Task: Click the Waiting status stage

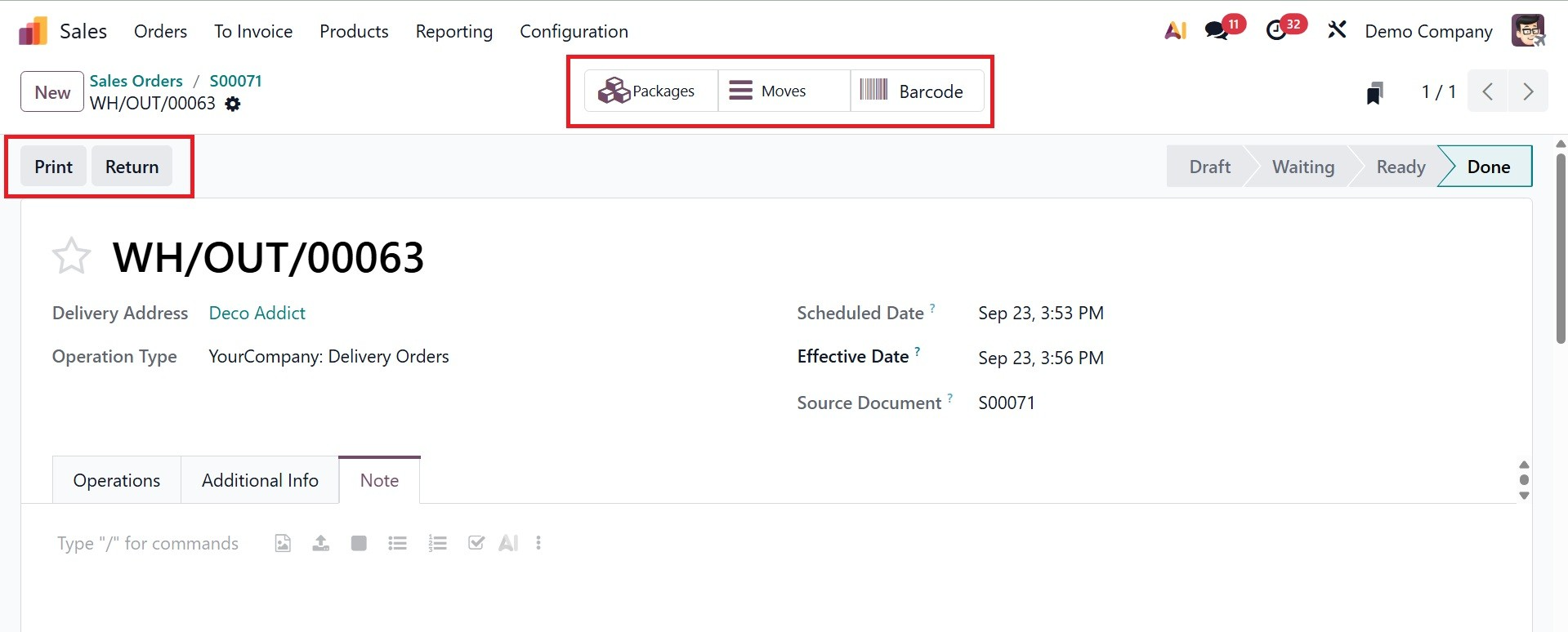Action: (1303, 167)
